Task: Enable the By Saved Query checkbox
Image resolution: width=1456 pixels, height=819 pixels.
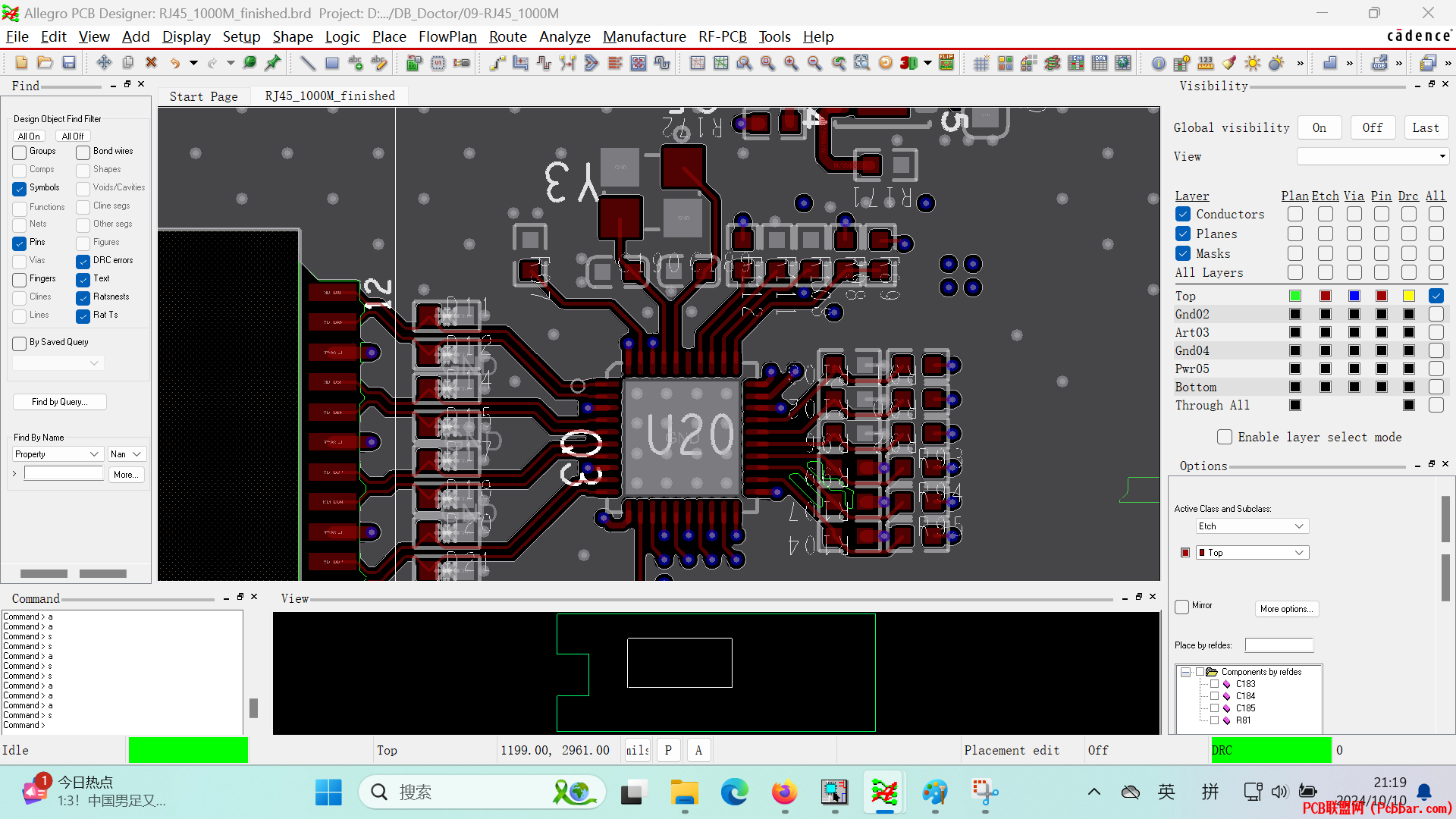Action: (x=20, y=344)
